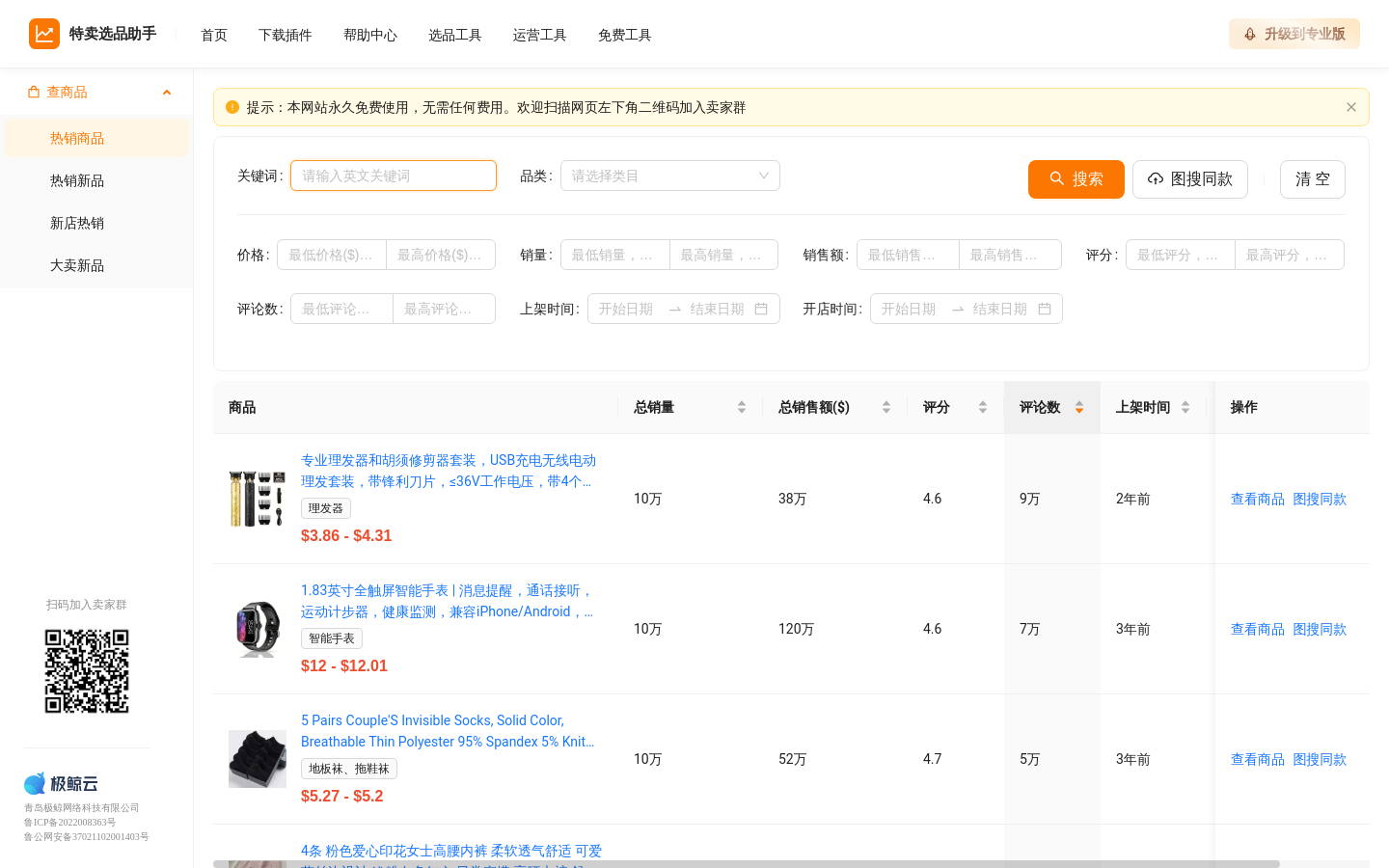Viewport: 1389px width, 868px height.
Task: Sort the table by 总销量
Action: (x=742, y=407)
